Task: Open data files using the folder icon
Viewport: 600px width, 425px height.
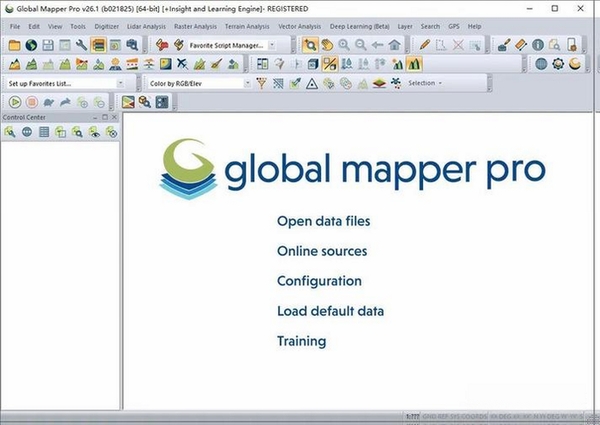Action: pos(15,45)
